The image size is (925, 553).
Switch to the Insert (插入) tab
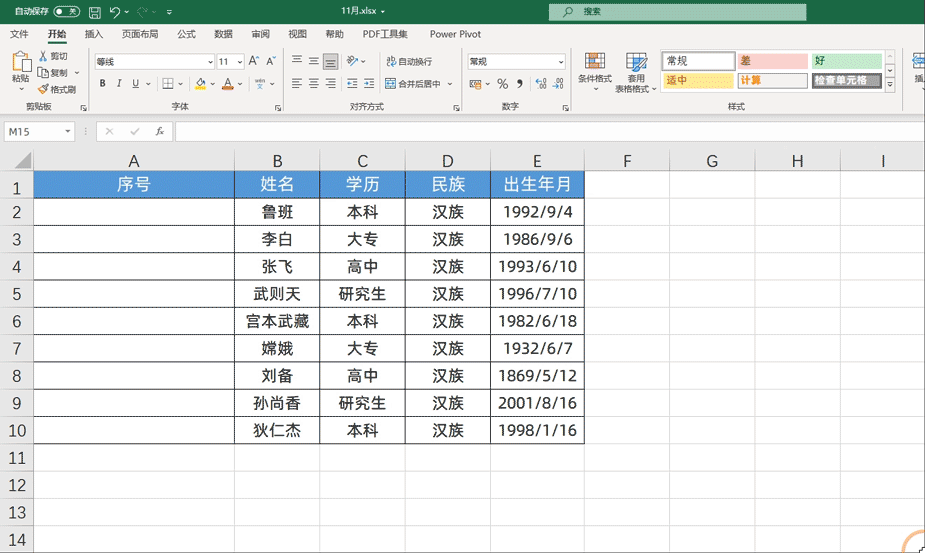point(93,34)
